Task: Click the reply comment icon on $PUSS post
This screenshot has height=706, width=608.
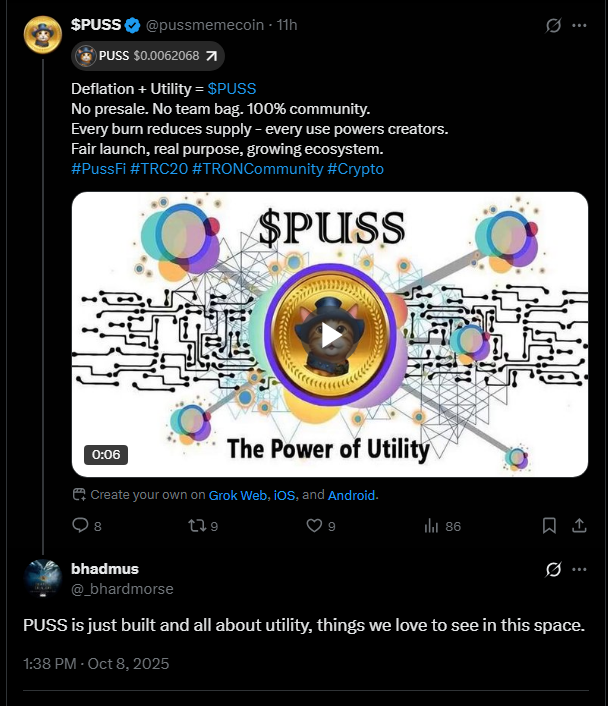Action: click(x=81, y=525)
